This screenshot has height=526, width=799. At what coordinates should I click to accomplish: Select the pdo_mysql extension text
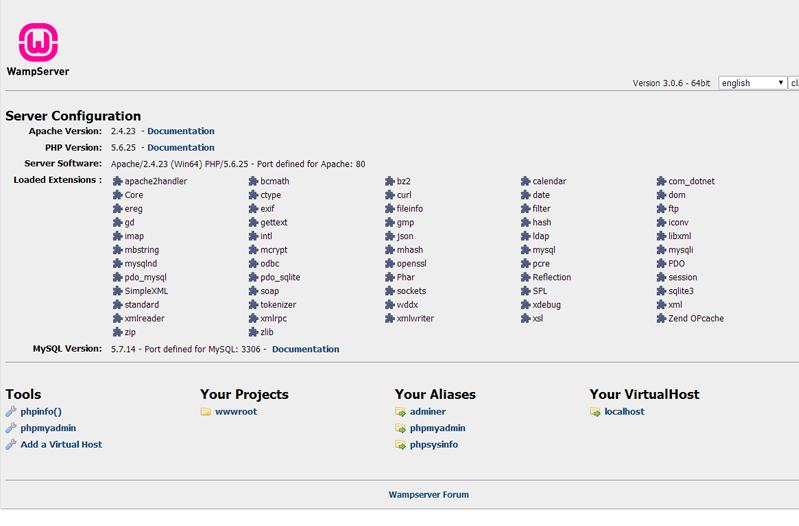[145, 277]
